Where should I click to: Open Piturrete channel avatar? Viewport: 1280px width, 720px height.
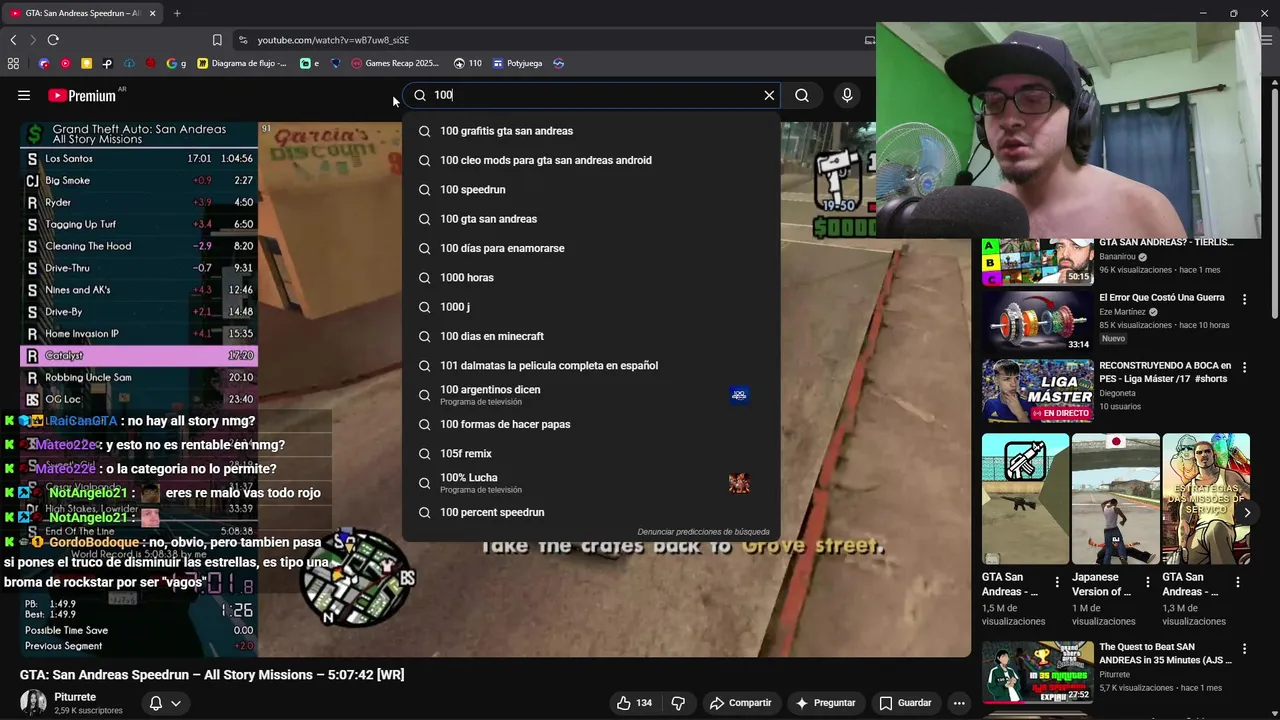[33, 702]
